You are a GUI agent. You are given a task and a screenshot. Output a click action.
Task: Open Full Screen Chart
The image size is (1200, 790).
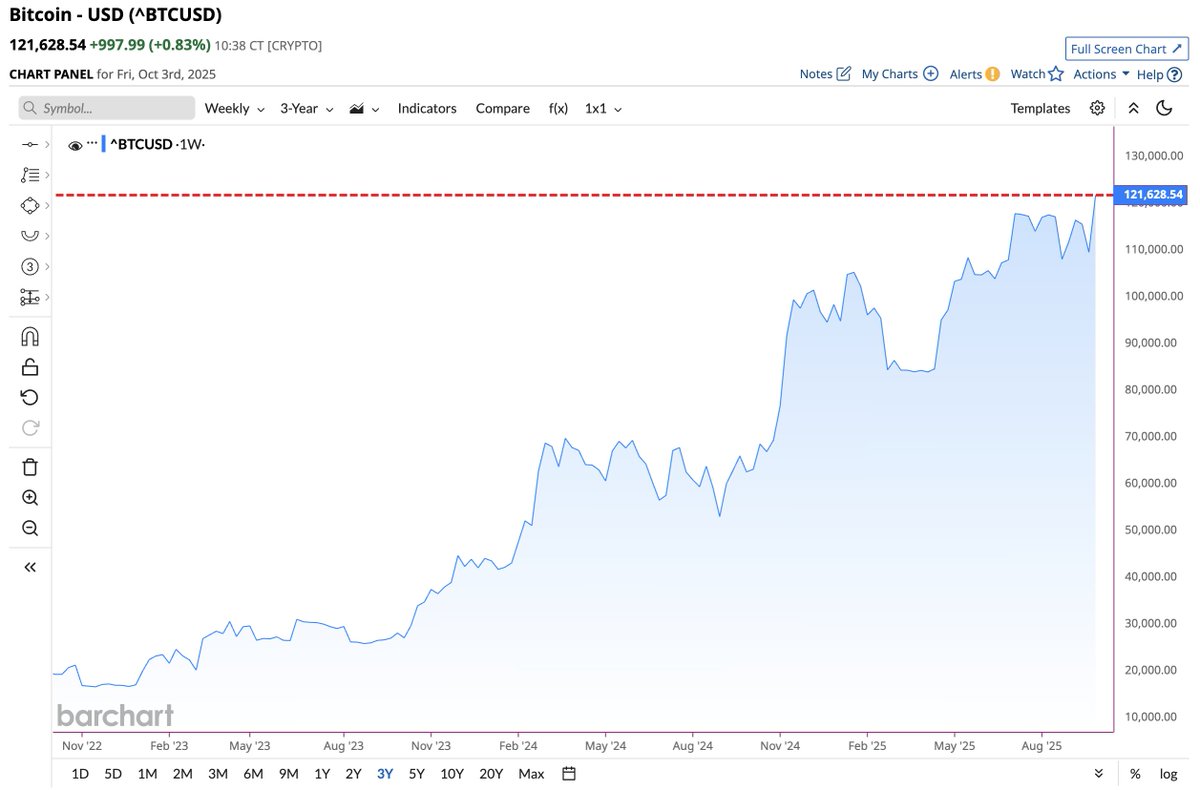(x=1126, y=49)
